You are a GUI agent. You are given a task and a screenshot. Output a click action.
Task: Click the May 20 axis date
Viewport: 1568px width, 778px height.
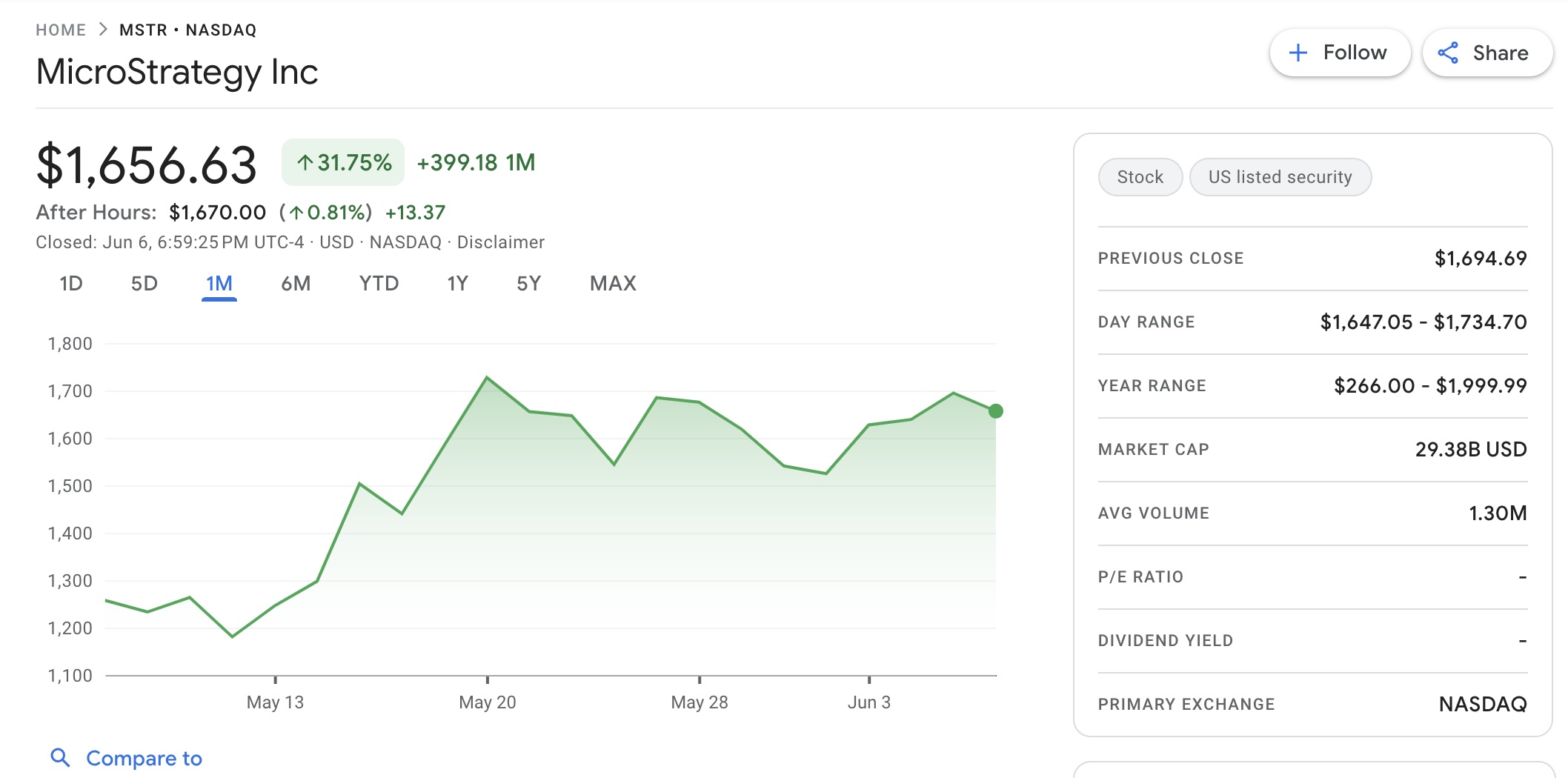(x=487, y=702)
